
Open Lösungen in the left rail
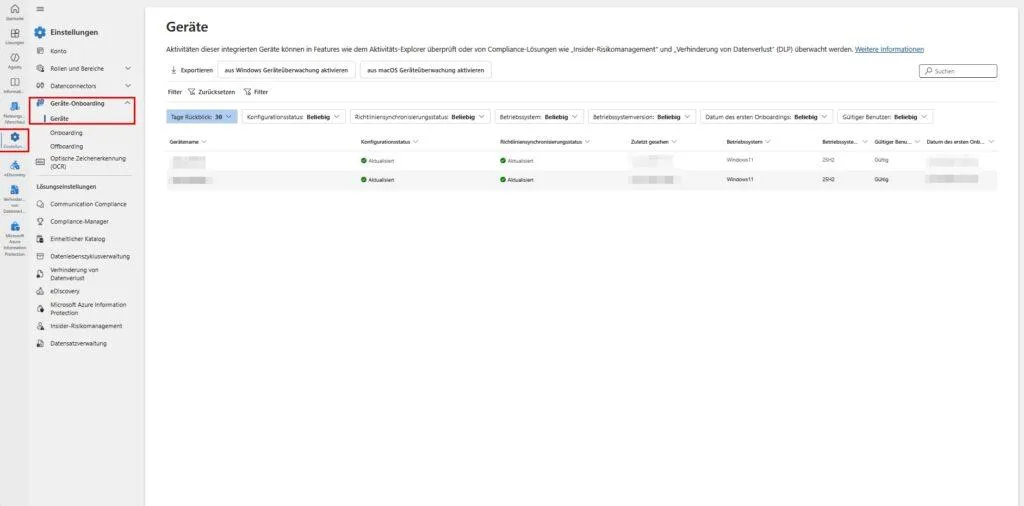click(14, 35)
